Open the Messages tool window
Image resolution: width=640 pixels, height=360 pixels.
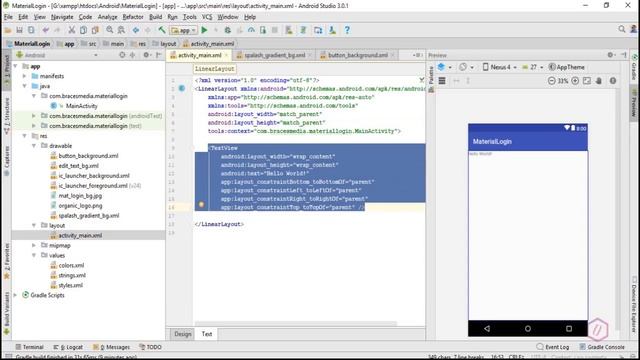coord(111,347)
